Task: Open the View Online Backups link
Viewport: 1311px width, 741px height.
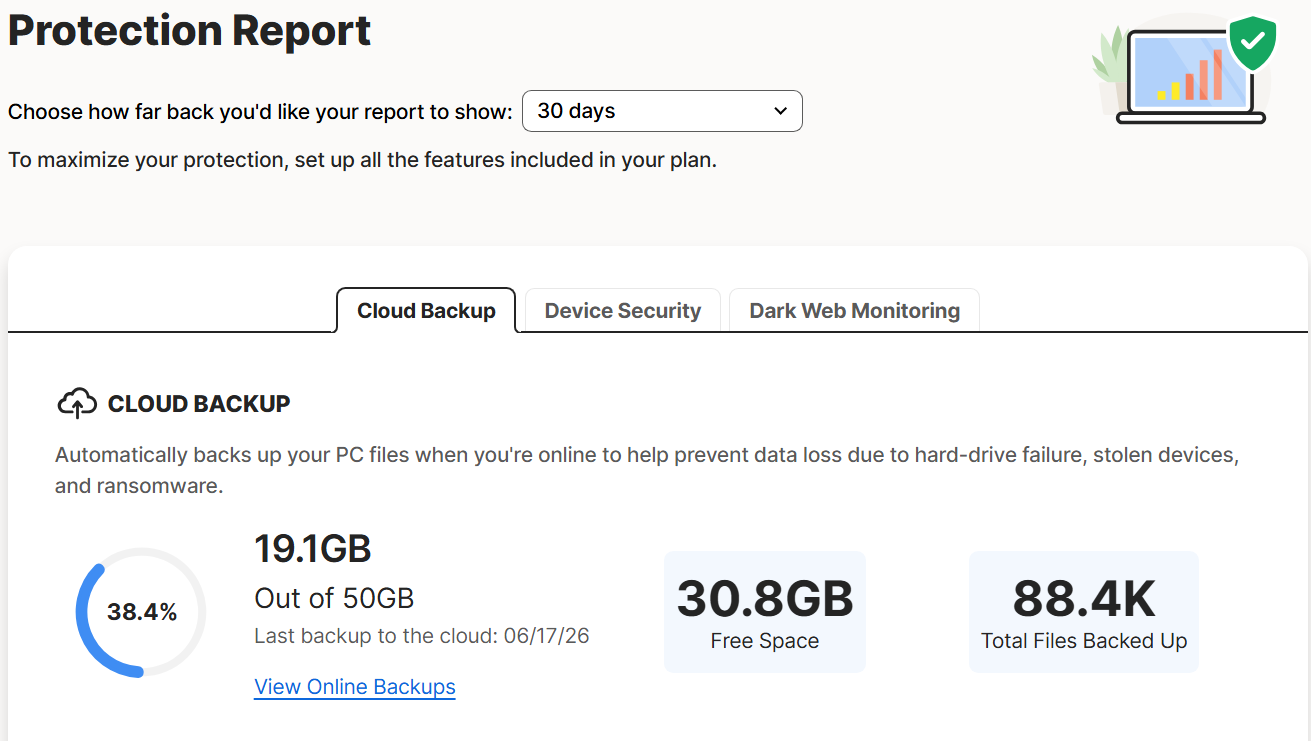Action: pos(355,687)
